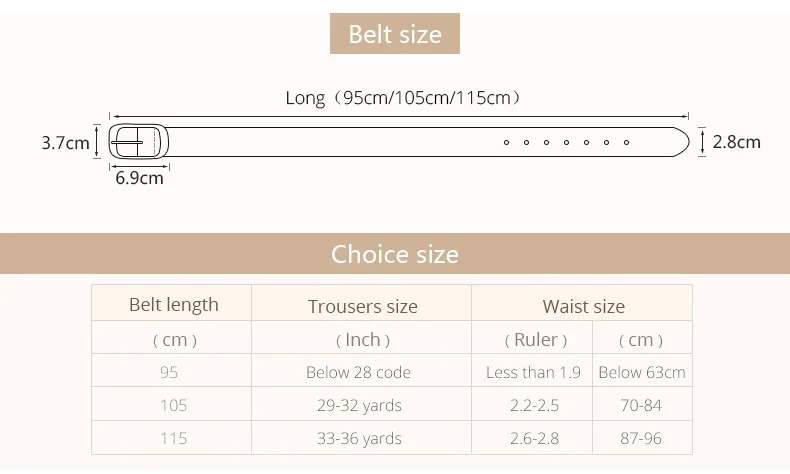
Task: Click the 87-96 waist cm cell
Action: [642, 438]
